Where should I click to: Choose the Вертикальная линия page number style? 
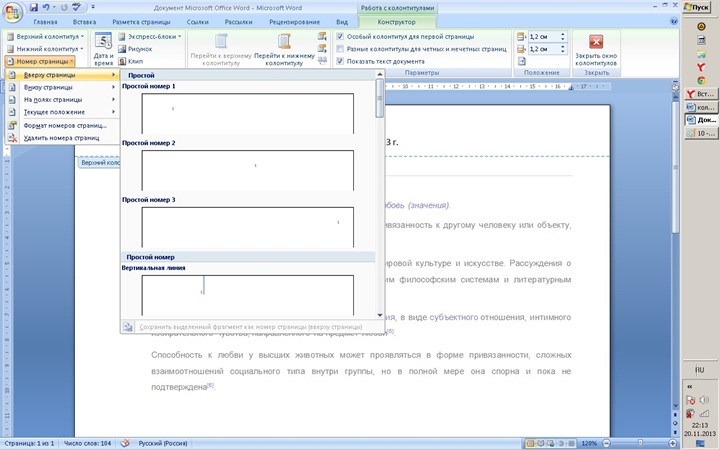click(248, 295)
